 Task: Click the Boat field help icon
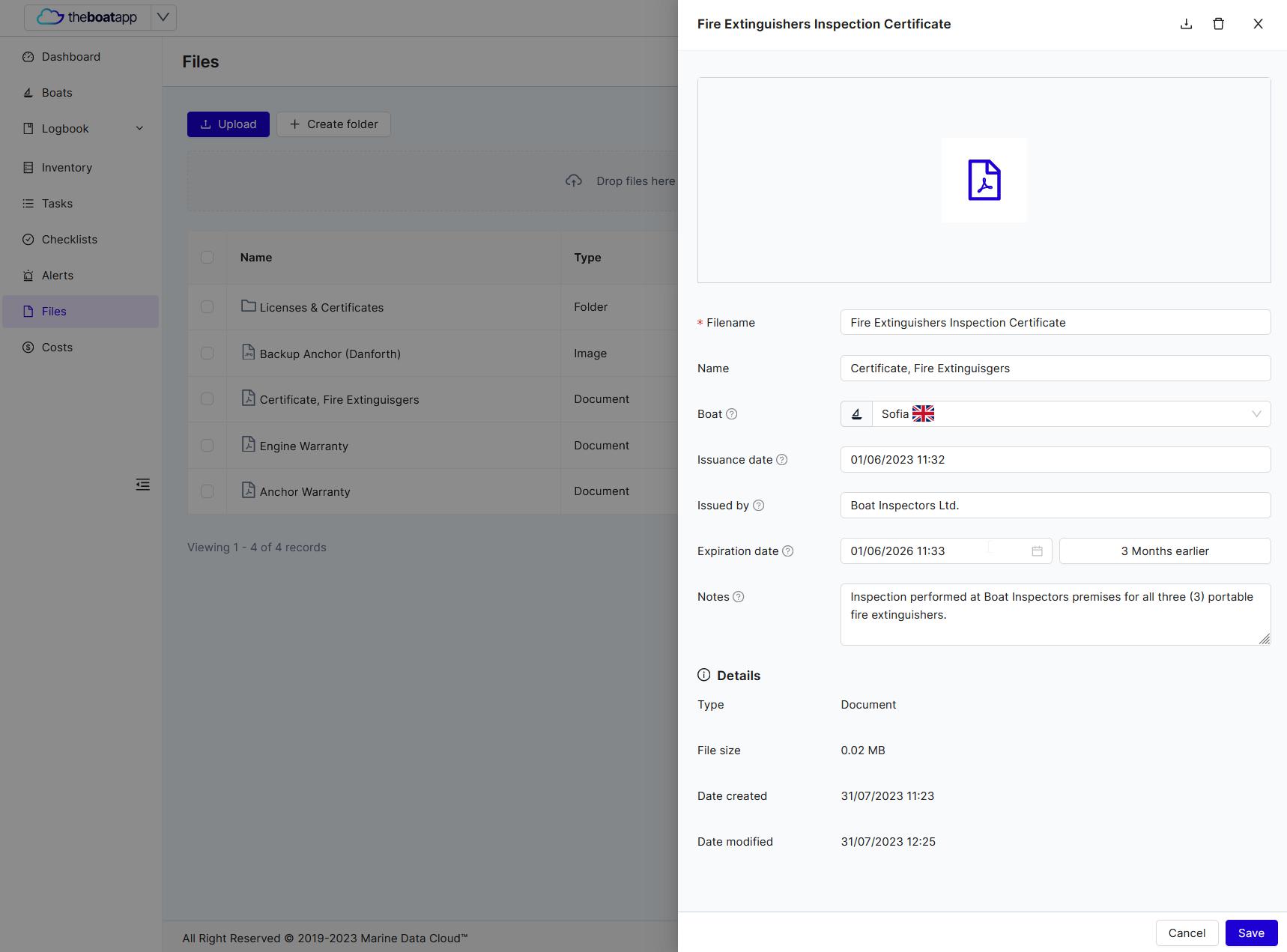(x=732, y=414)
